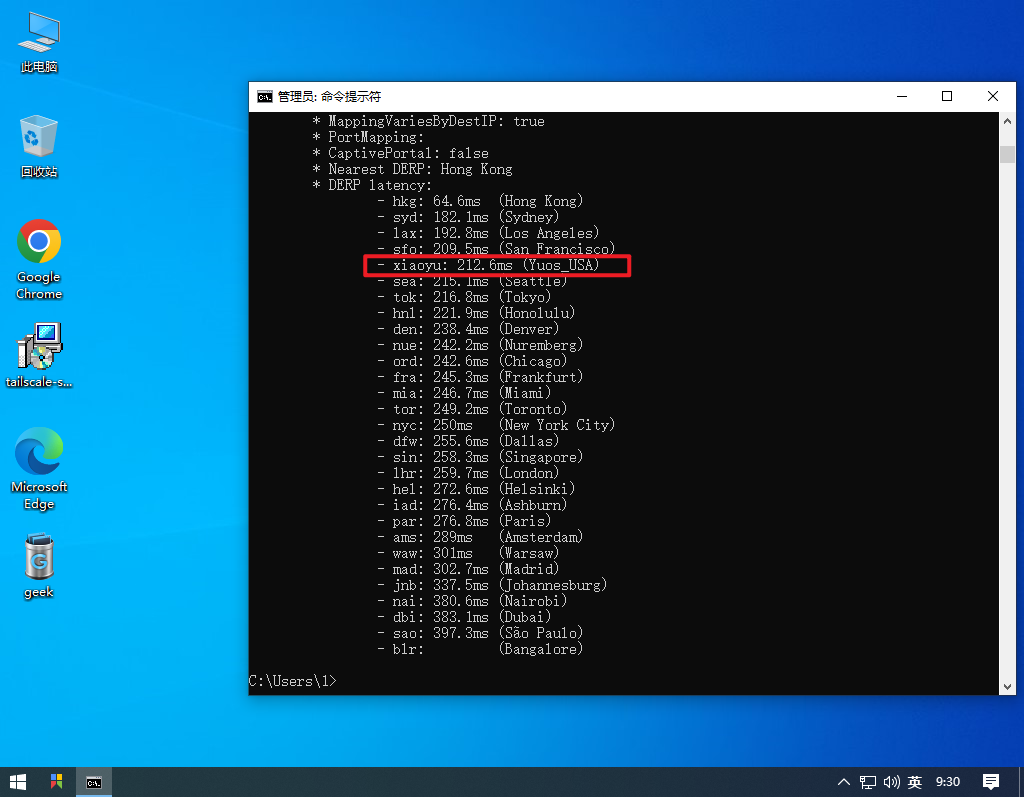This screenshot has width=1024, height=797.
Task: Click the 'nai: 380.6ms' Nairobi line
Action: pos(472,601)
